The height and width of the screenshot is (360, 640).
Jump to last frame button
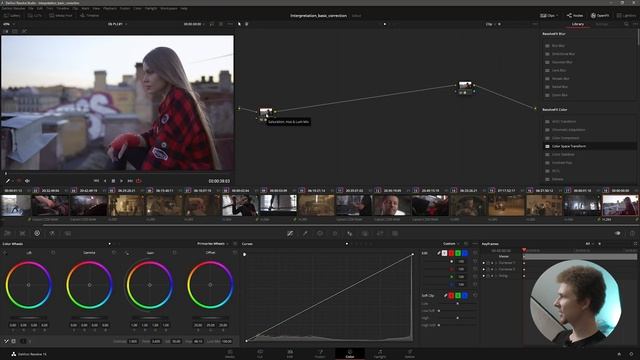(130, 181)
